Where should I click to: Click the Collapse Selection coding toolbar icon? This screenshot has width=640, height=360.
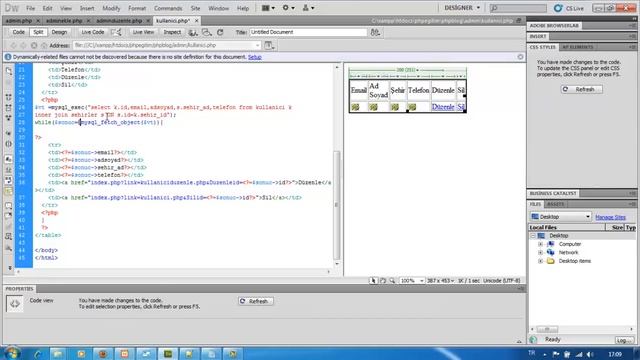pos(9,108)
